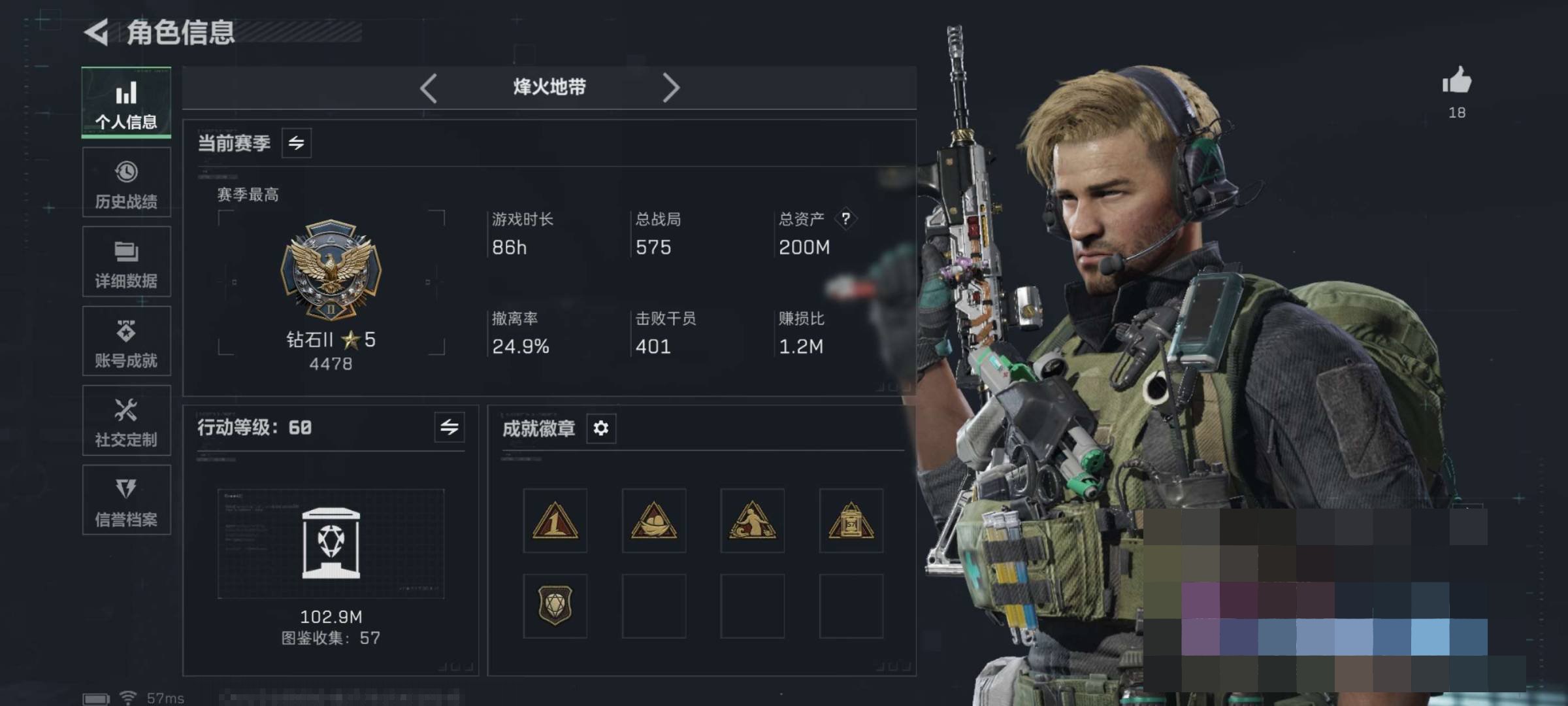The width and height of the screenshot is (1568, 706).
Task: Switch to next mode with right chevron
Action: pos(670,88)
